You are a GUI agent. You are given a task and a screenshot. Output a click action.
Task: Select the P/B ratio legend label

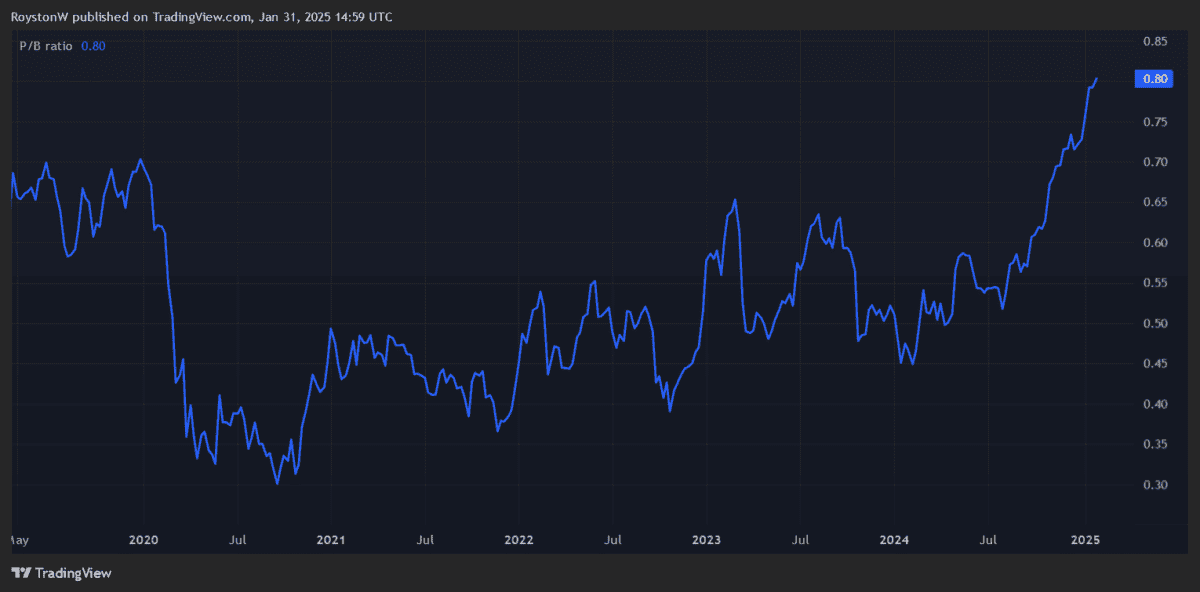point(46,46)
